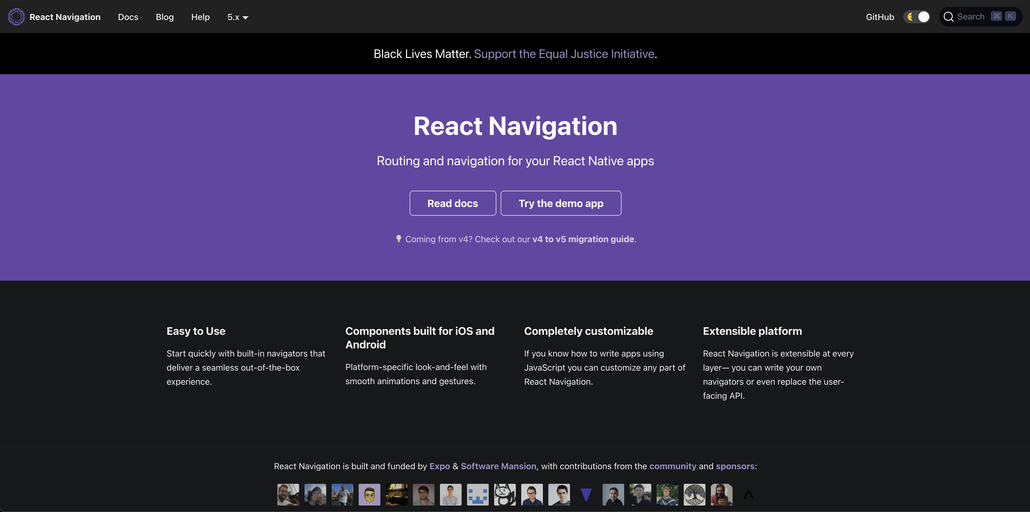Open the Software Mansion link

[499, 466]
